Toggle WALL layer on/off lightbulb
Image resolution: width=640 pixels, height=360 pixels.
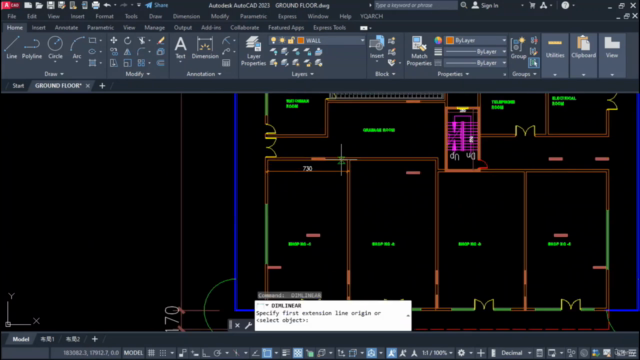click(x=273, y=40)
